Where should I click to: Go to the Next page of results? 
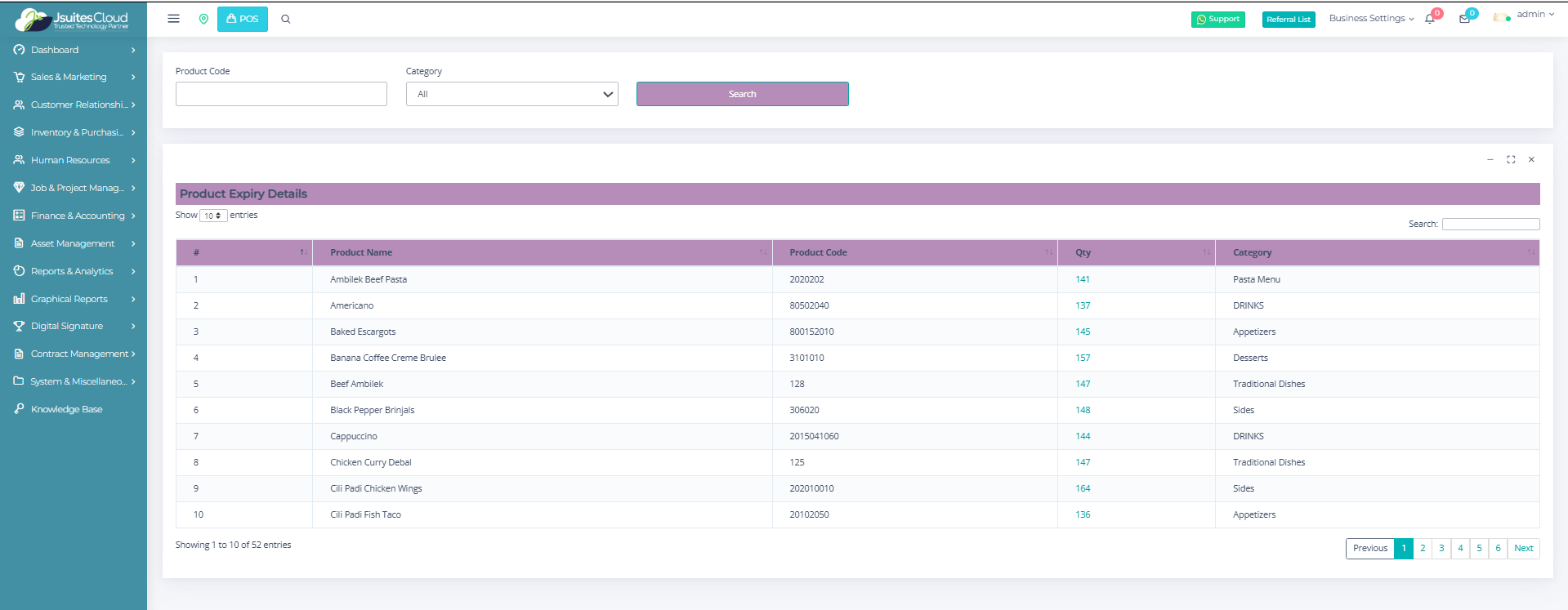tap(1523, 548)
